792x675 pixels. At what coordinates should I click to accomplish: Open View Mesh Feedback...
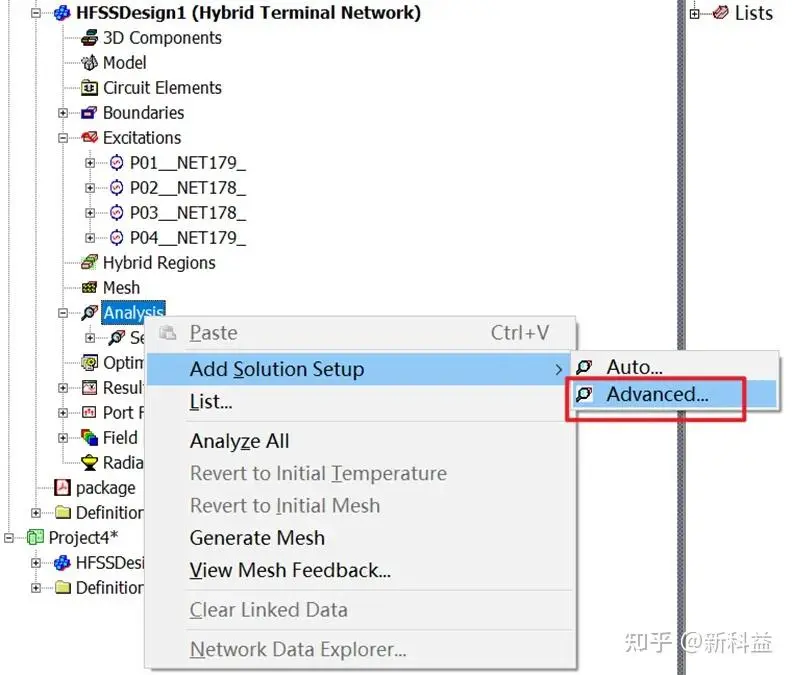pos(290,570)
